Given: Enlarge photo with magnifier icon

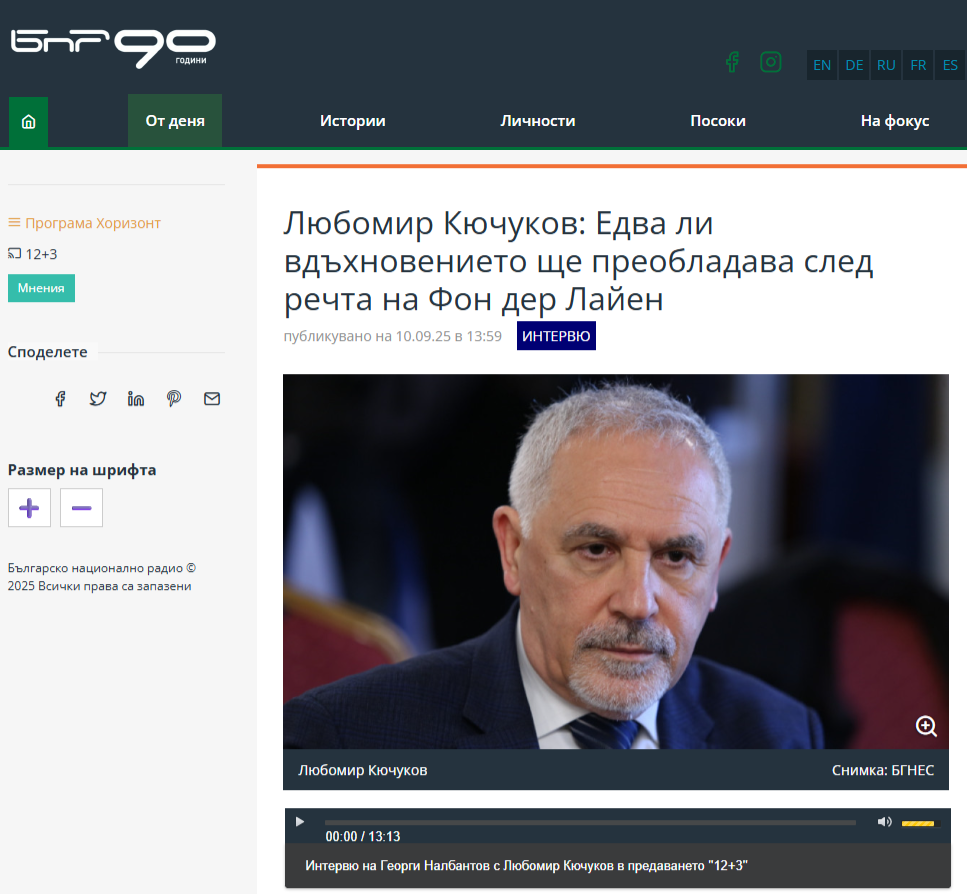Looking at the screenshot, I should (x=926, y=726).
